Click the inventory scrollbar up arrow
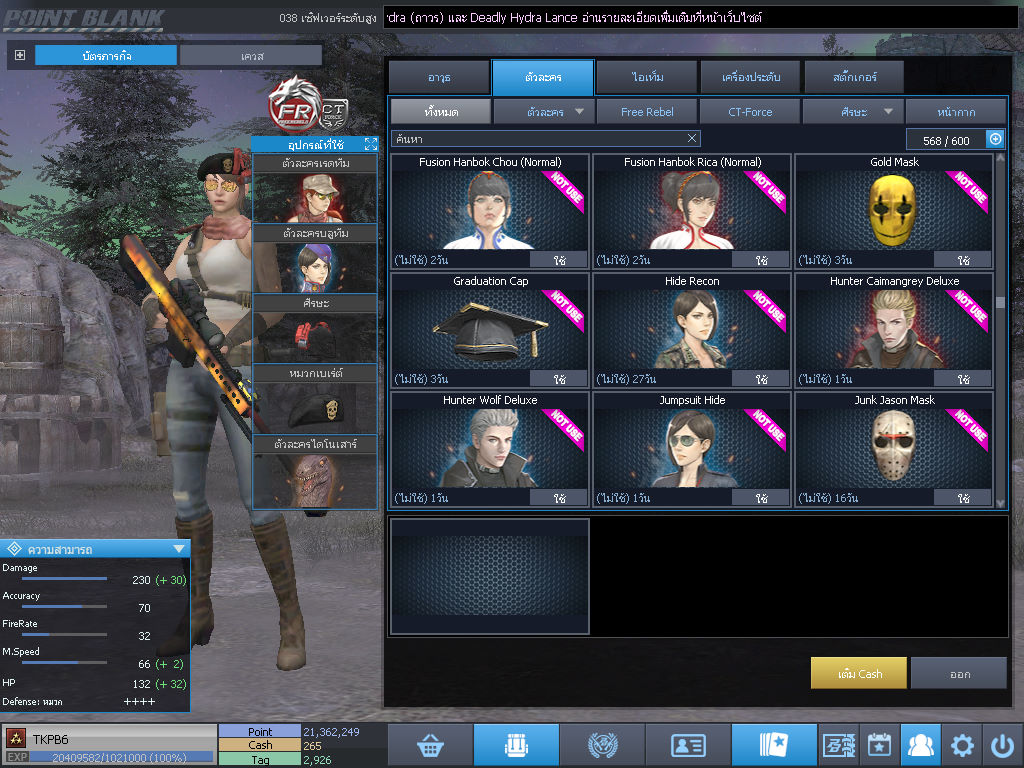Viewport: 1024px width, 768px height. pos(1000,158)
